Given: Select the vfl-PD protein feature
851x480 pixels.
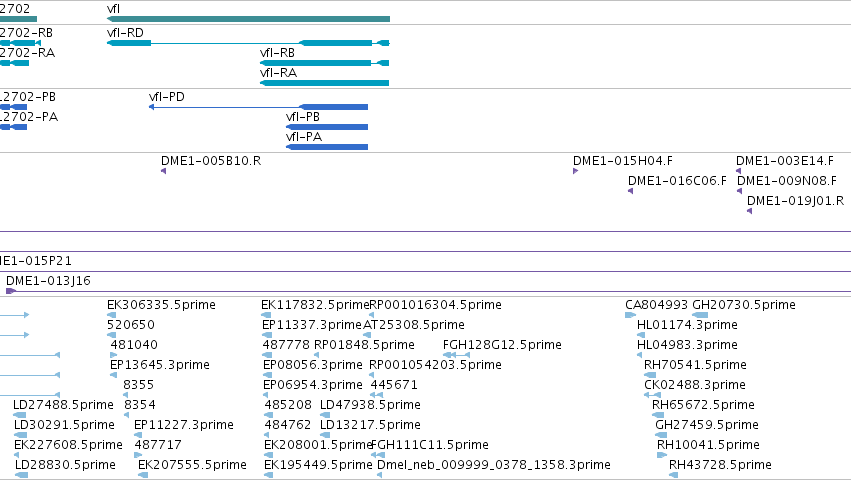Looking at the screenshot, I should coord(258,107).
